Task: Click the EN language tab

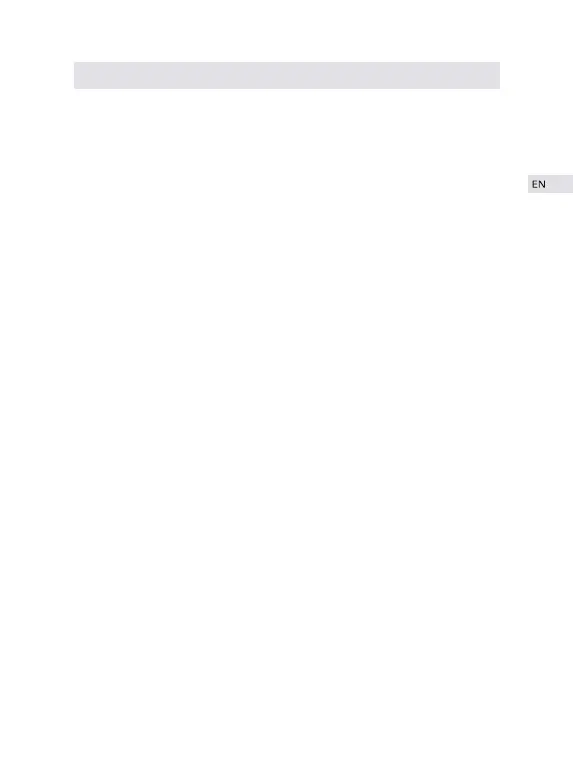Action: pyautogui.click(x=550, y=184)
